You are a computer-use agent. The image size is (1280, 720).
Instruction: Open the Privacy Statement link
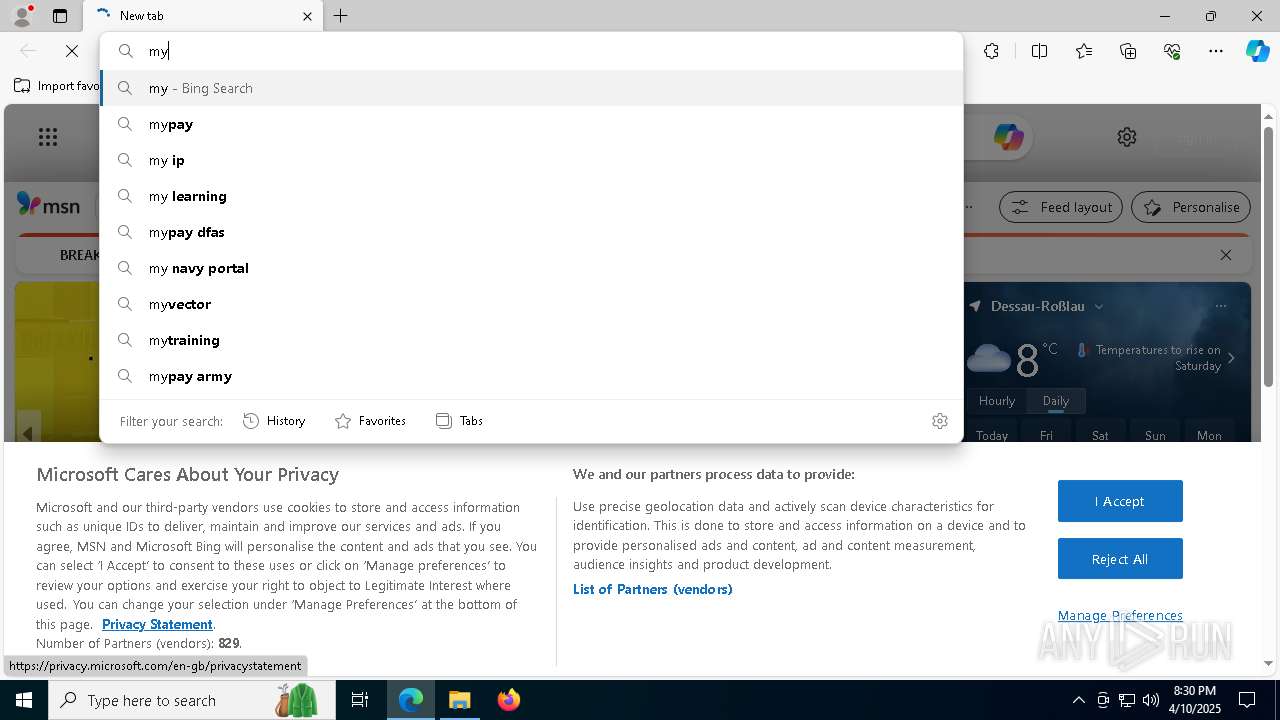click(x=157, y=624)
